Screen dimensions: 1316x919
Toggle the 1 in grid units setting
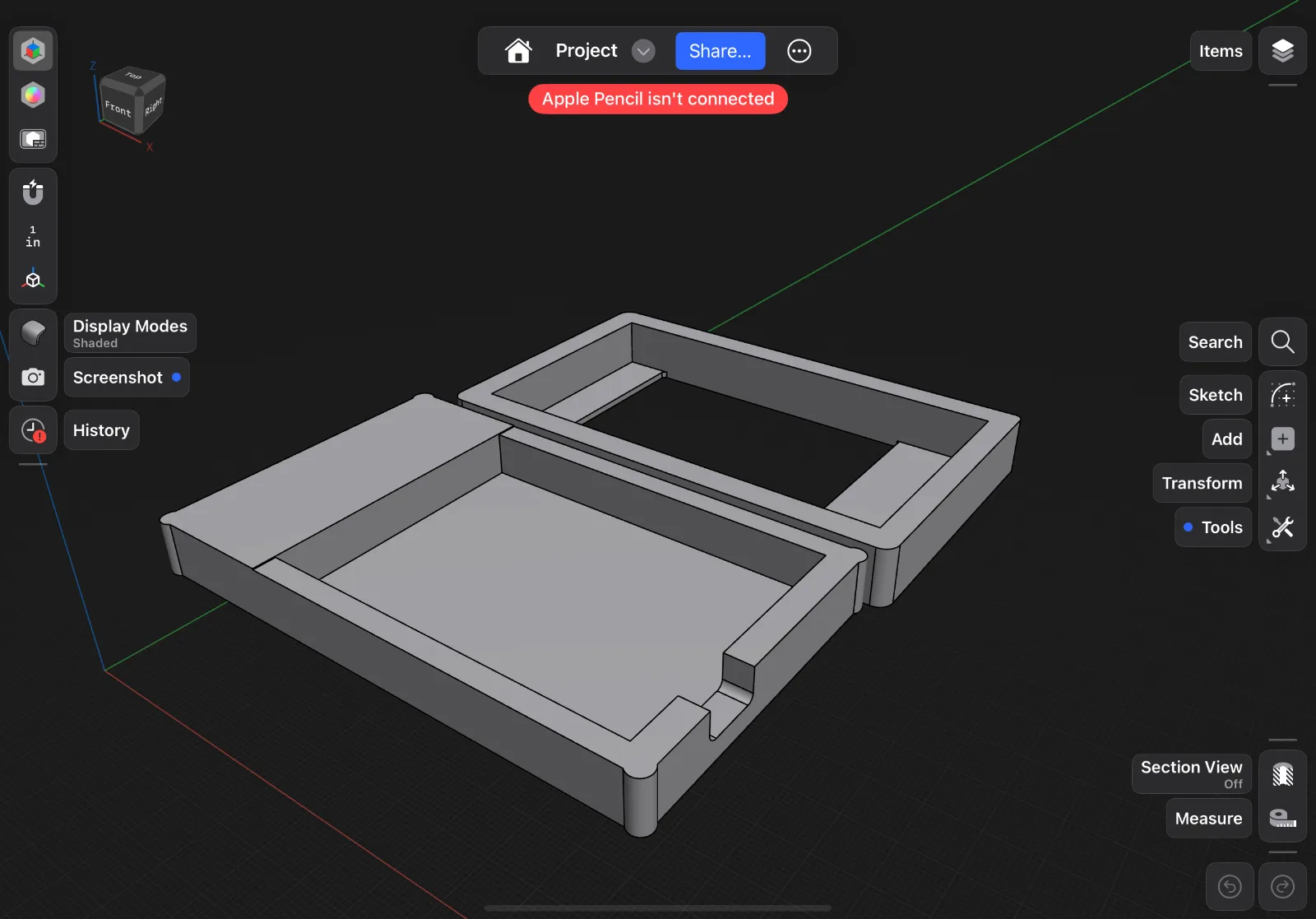tap(33, 236)
